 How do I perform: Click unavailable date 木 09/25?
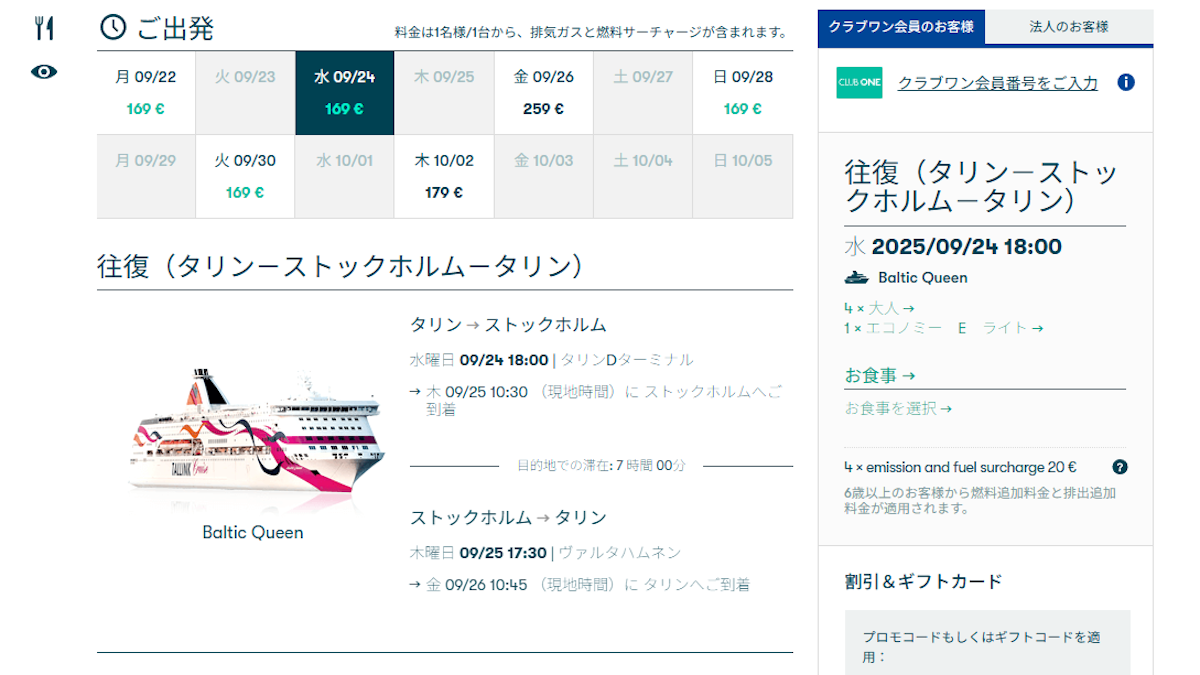pyautogui.click(x=444, y=93)
